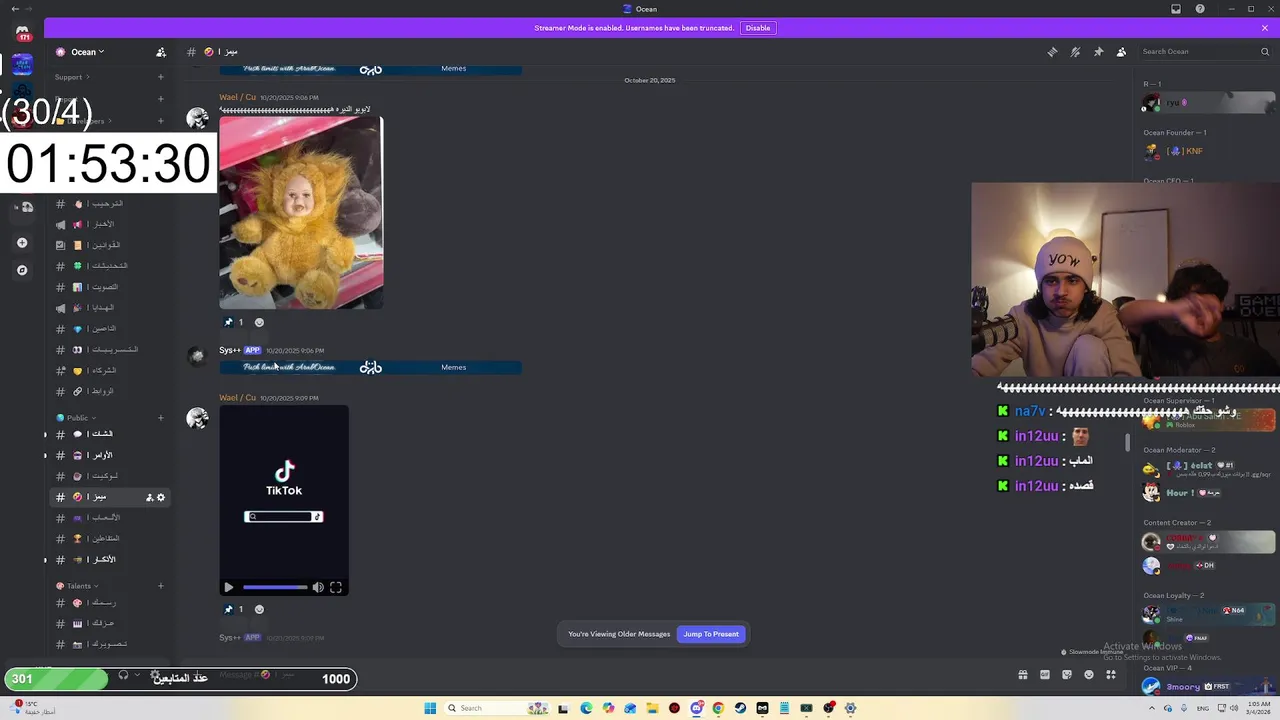Collapse the Public category

click(75, 418)
